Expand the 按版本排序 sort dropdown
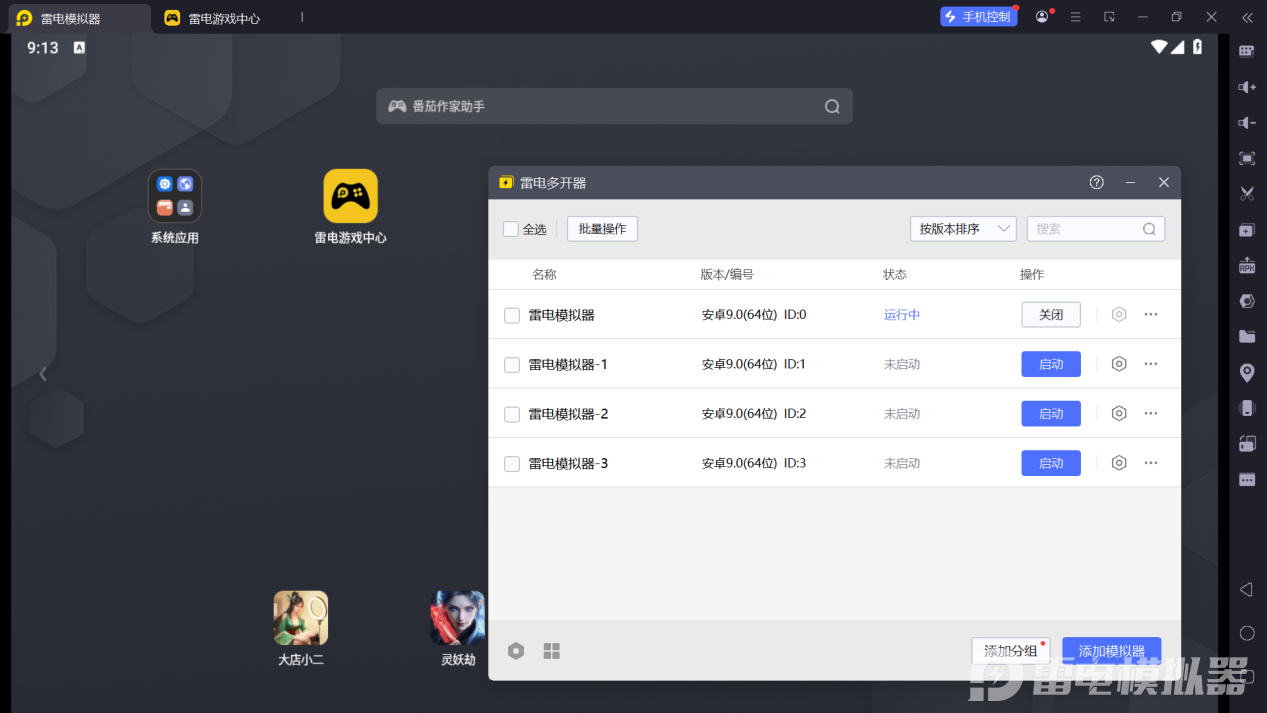 [963, 229]
